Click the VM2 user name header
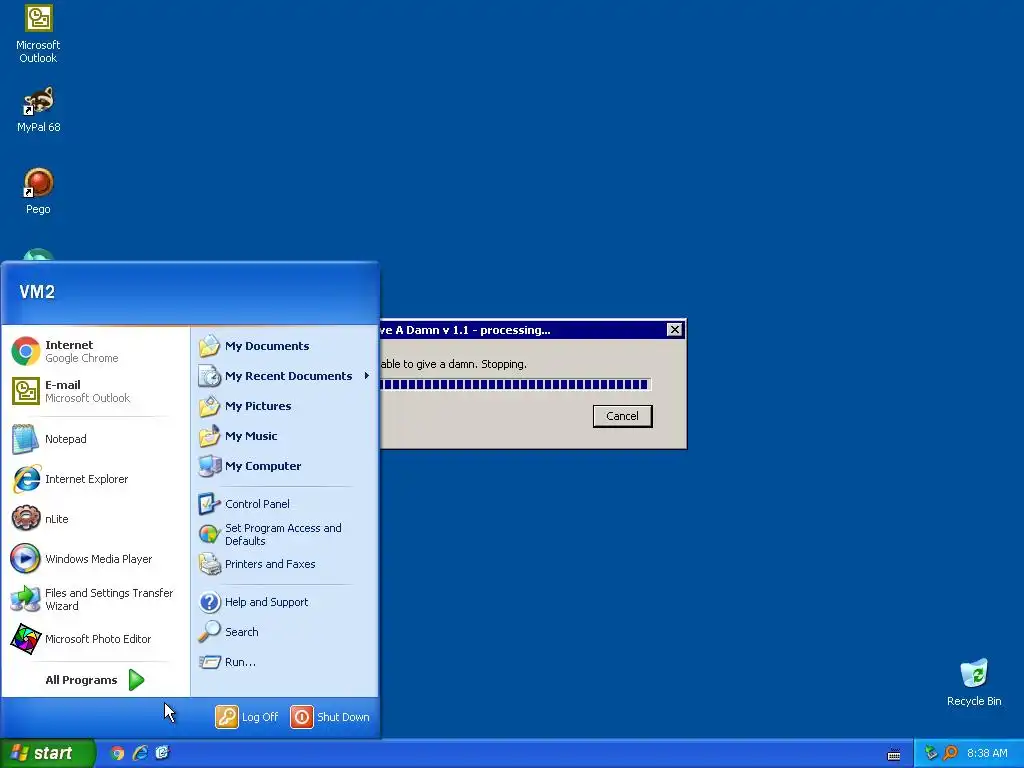 click(37, 292)
